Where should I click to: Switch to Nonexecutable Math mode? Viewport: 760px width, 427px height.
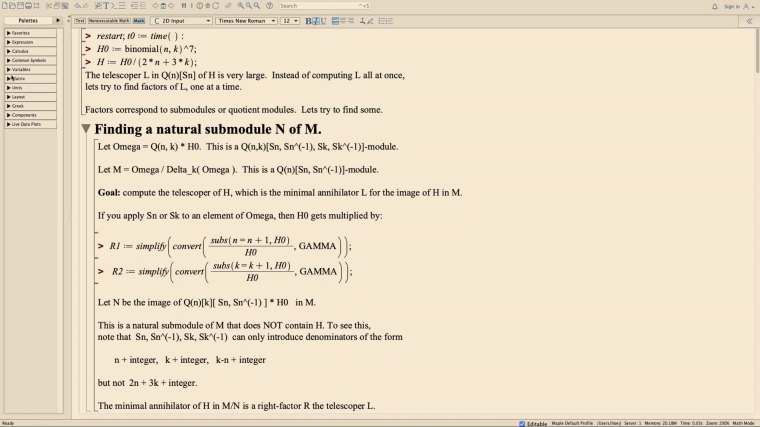pyautogui.click(x=109, y=21)
